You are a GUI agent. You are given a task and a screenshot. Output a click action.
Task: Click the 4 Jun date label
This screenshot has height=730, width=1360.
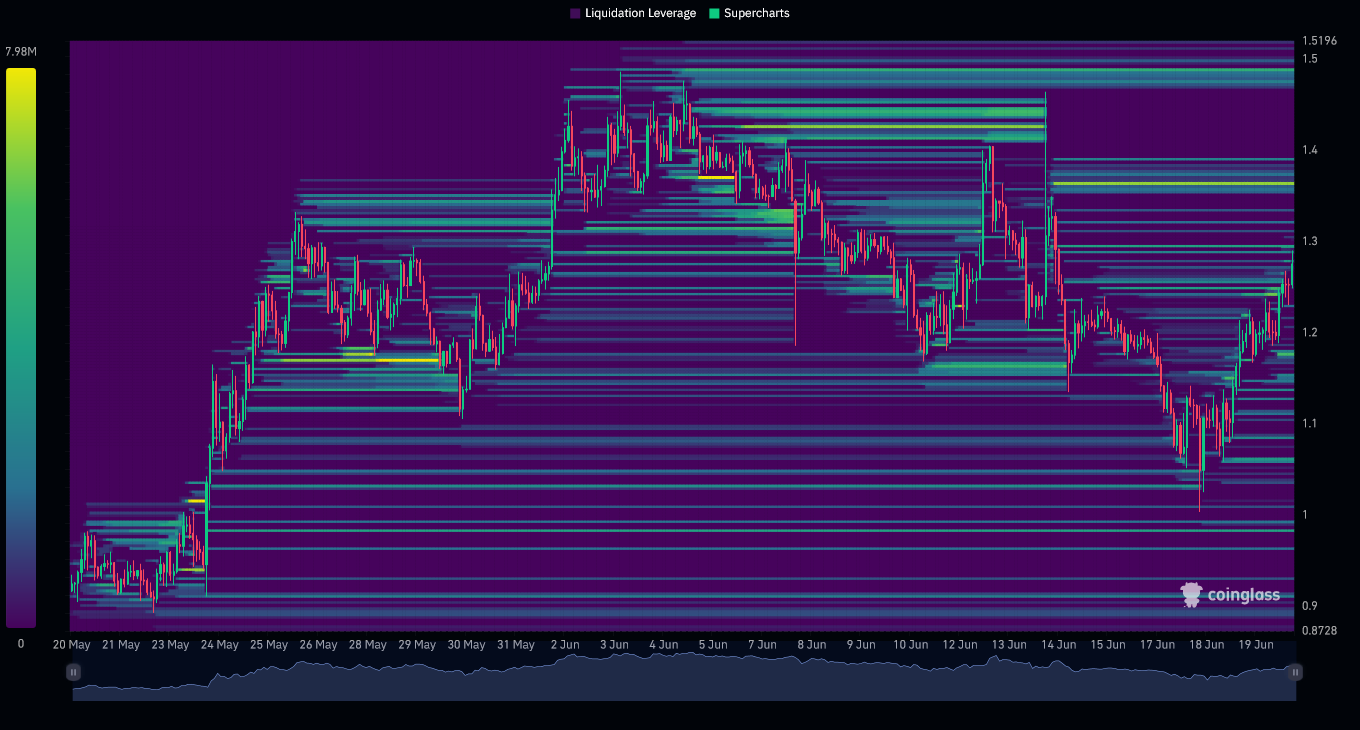(x=663, y=645)
